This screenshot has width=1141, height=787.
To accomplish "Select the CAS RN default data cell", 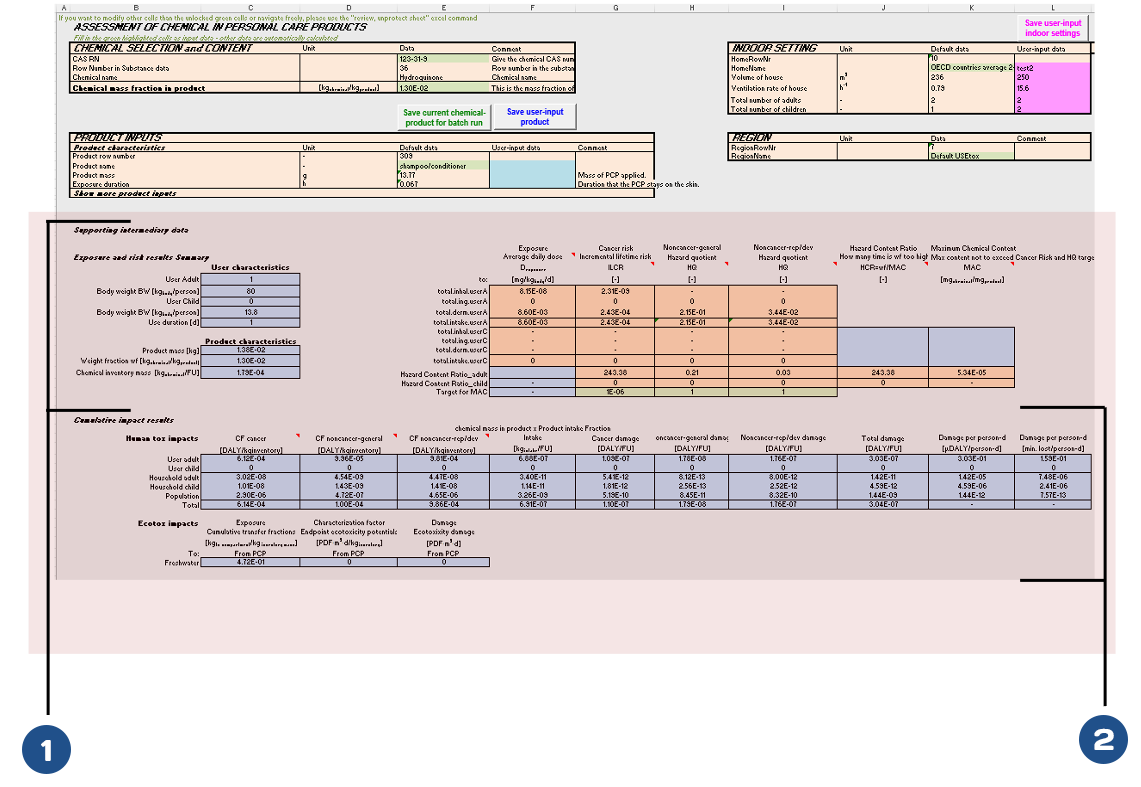I will tap(443, 59).
